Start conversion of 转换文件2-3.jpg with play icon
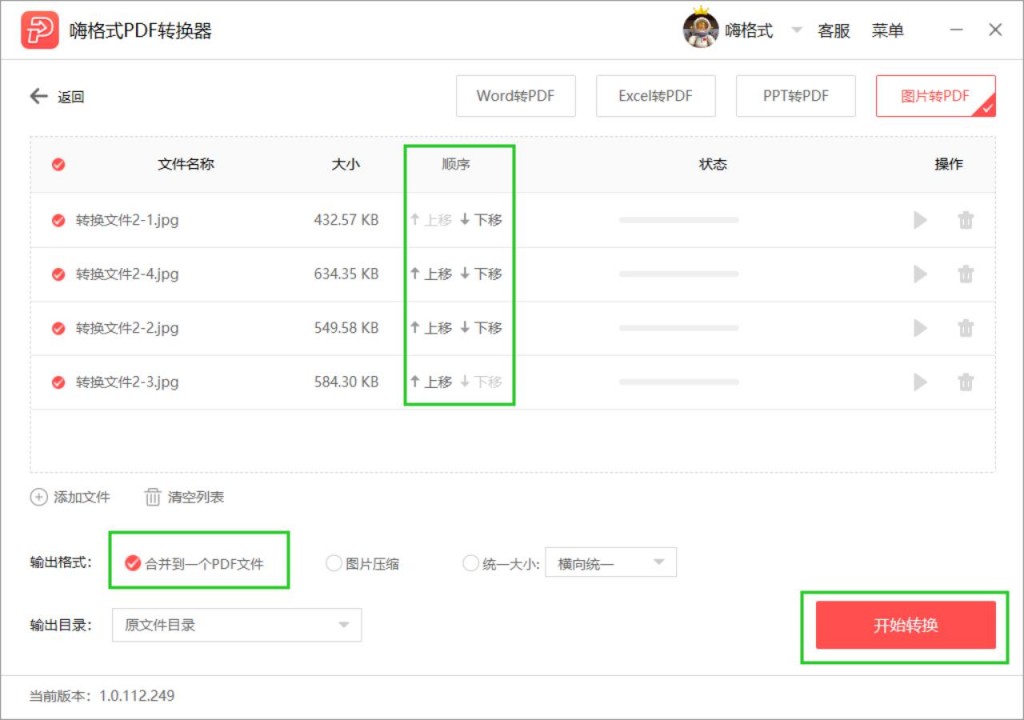This screenshot has width=1024, height=720. (x=920, y=382)
